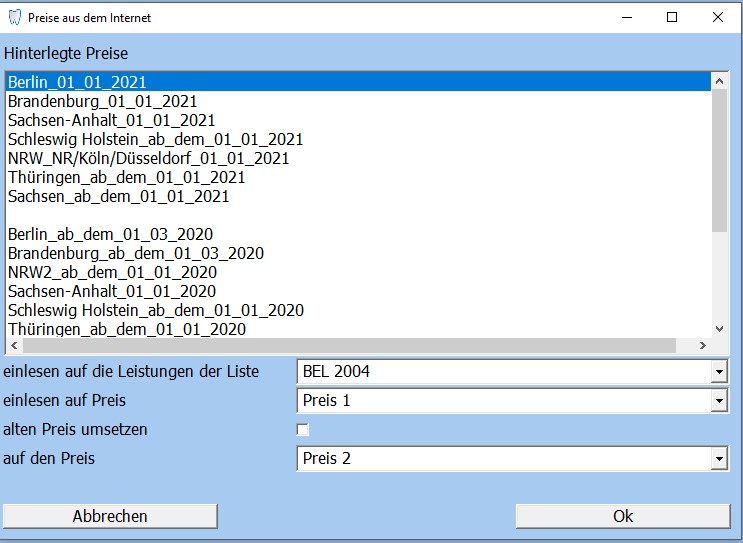Pick NRW_NR/Köln/Düsseldorf_01_01_2021 entry
Image resolution: width=743 pixels, height=543 pixels.
pyautogui.click(x=148, y=158)
